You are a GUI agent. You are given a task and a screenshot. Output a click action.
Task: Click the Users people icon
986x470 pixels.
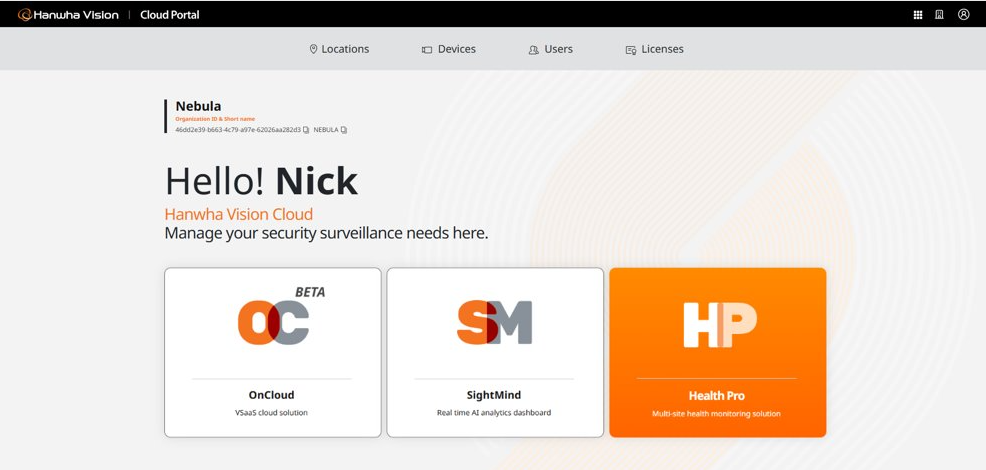click(534, 50)
